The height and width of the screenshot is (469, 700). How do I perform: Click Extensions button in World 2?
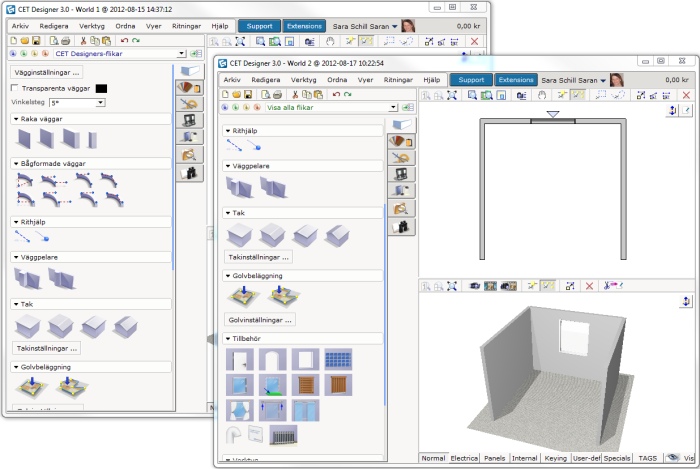[x=516, y=80]
